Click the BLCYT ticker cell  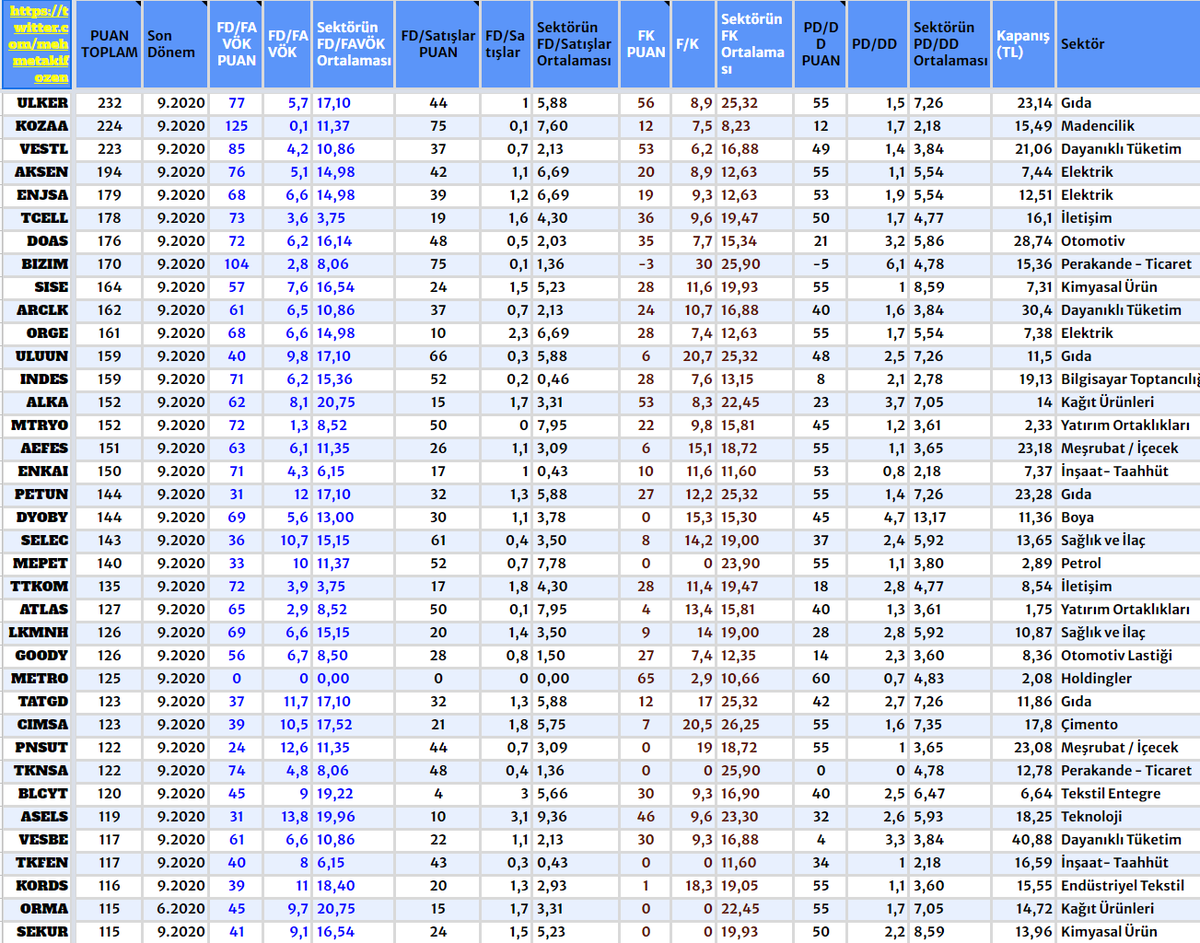click(38, 793)
